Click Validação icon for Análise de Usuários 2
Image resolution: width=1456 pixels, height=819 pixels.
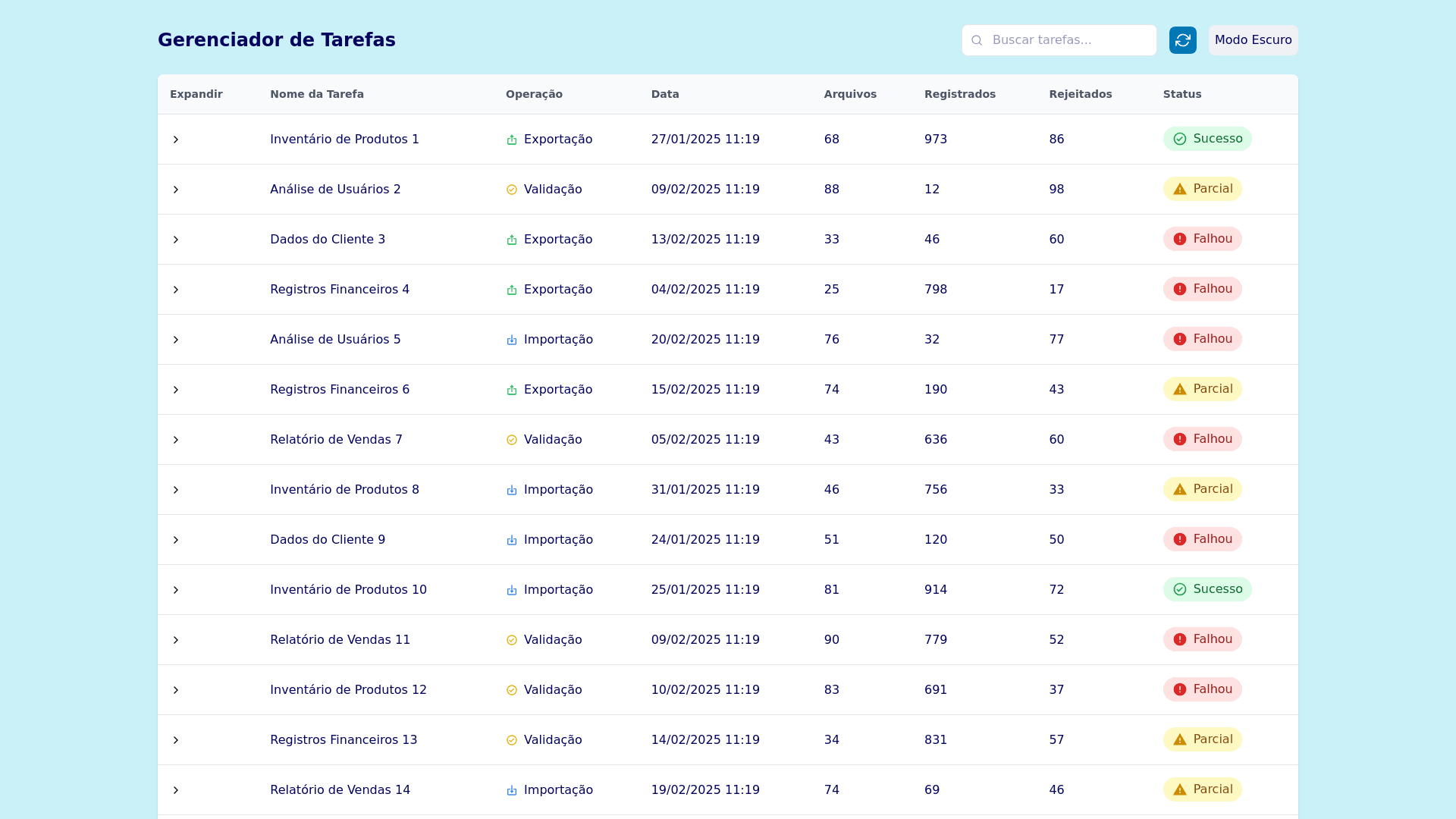512,190
